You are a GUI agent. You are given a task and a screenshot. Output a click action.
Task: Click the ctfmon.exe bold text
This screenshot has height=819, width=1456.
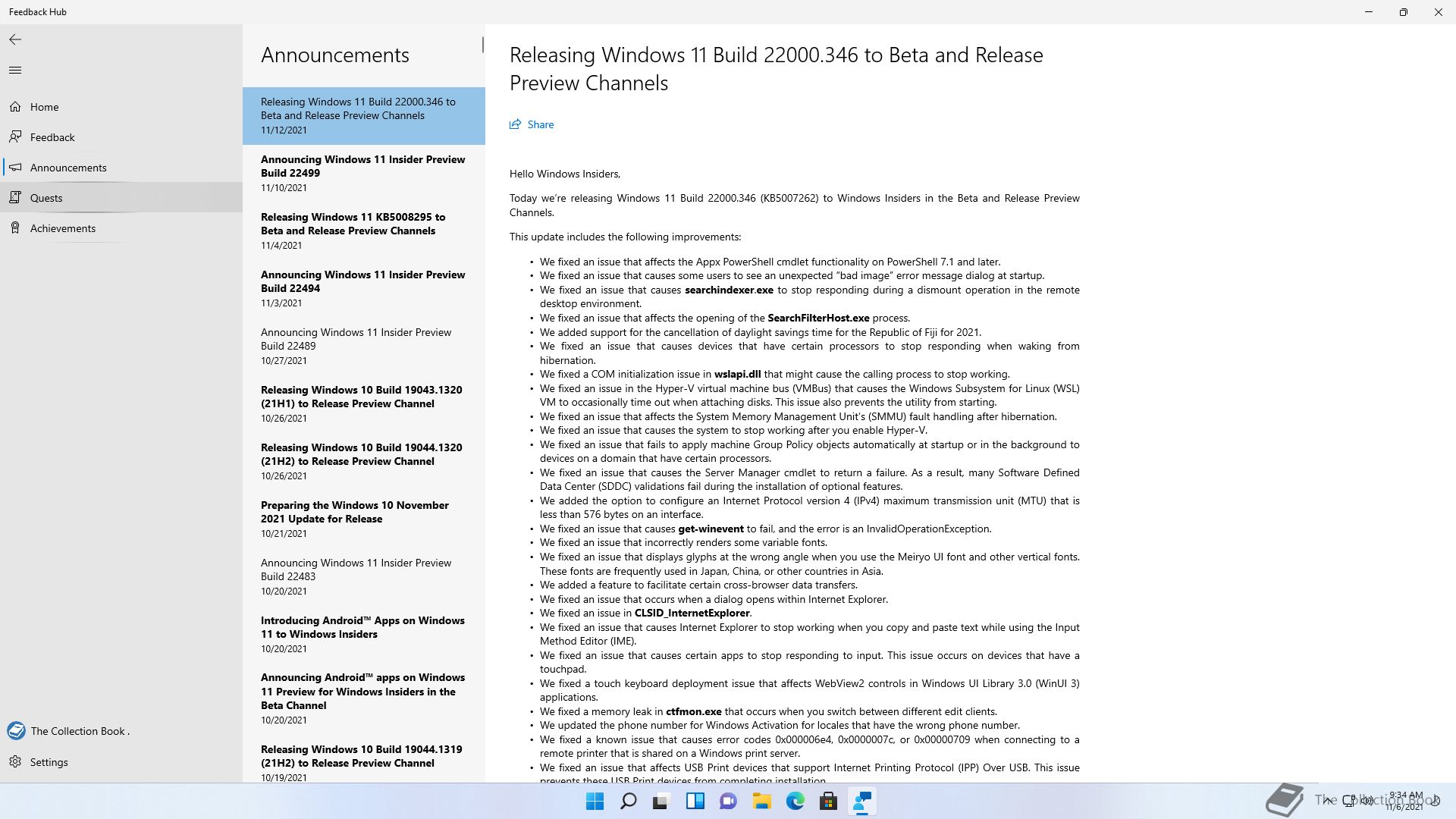point(693,711)
